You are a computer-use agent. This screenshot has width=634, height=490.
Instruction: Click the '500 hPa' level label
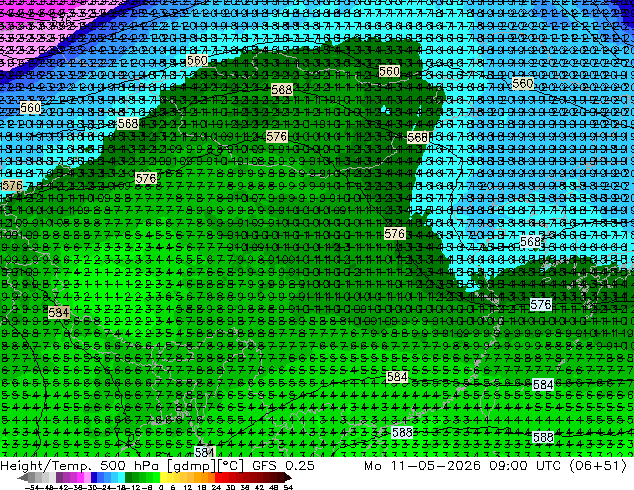(x=130, y=466)
